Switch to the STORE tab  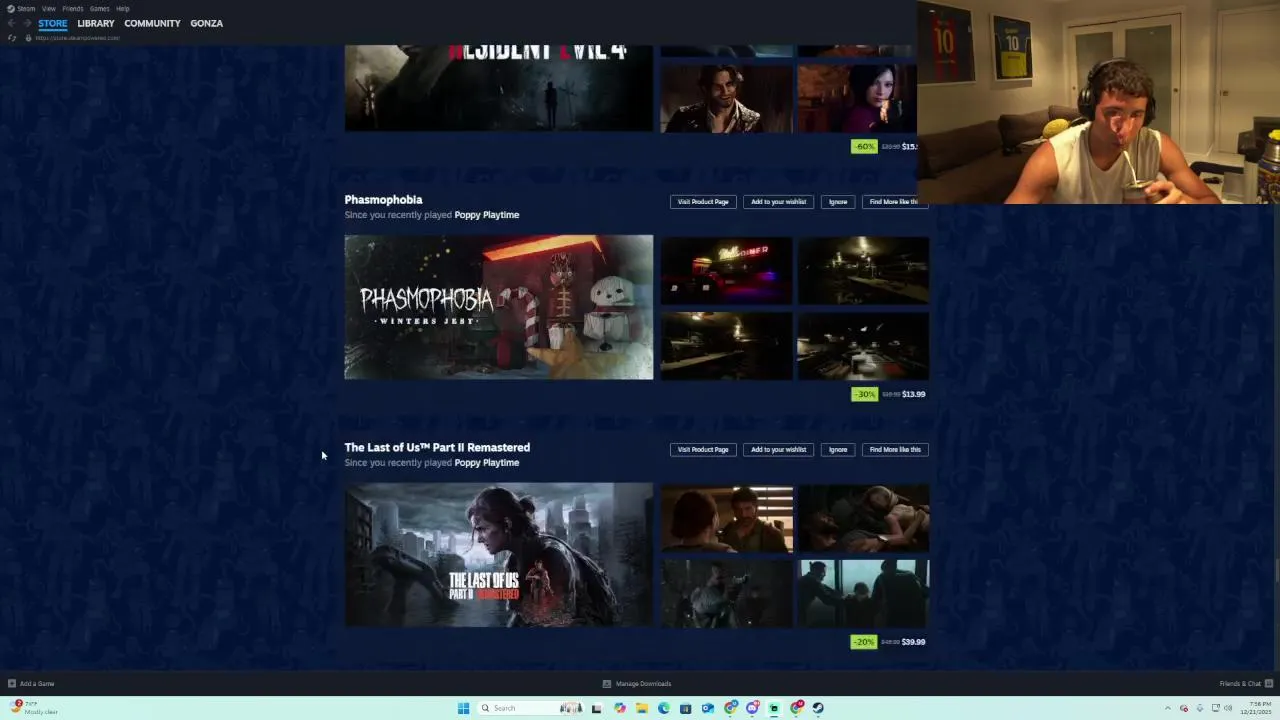pyautogui.click(x=53, y=23)
